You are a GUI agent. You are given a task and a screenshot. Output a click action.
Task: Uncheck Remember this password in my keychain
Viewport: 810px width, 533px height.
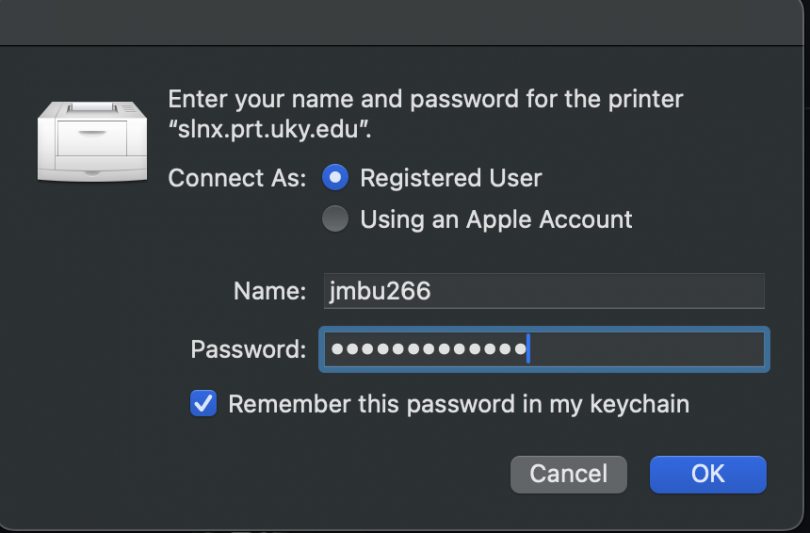(204, 403)
